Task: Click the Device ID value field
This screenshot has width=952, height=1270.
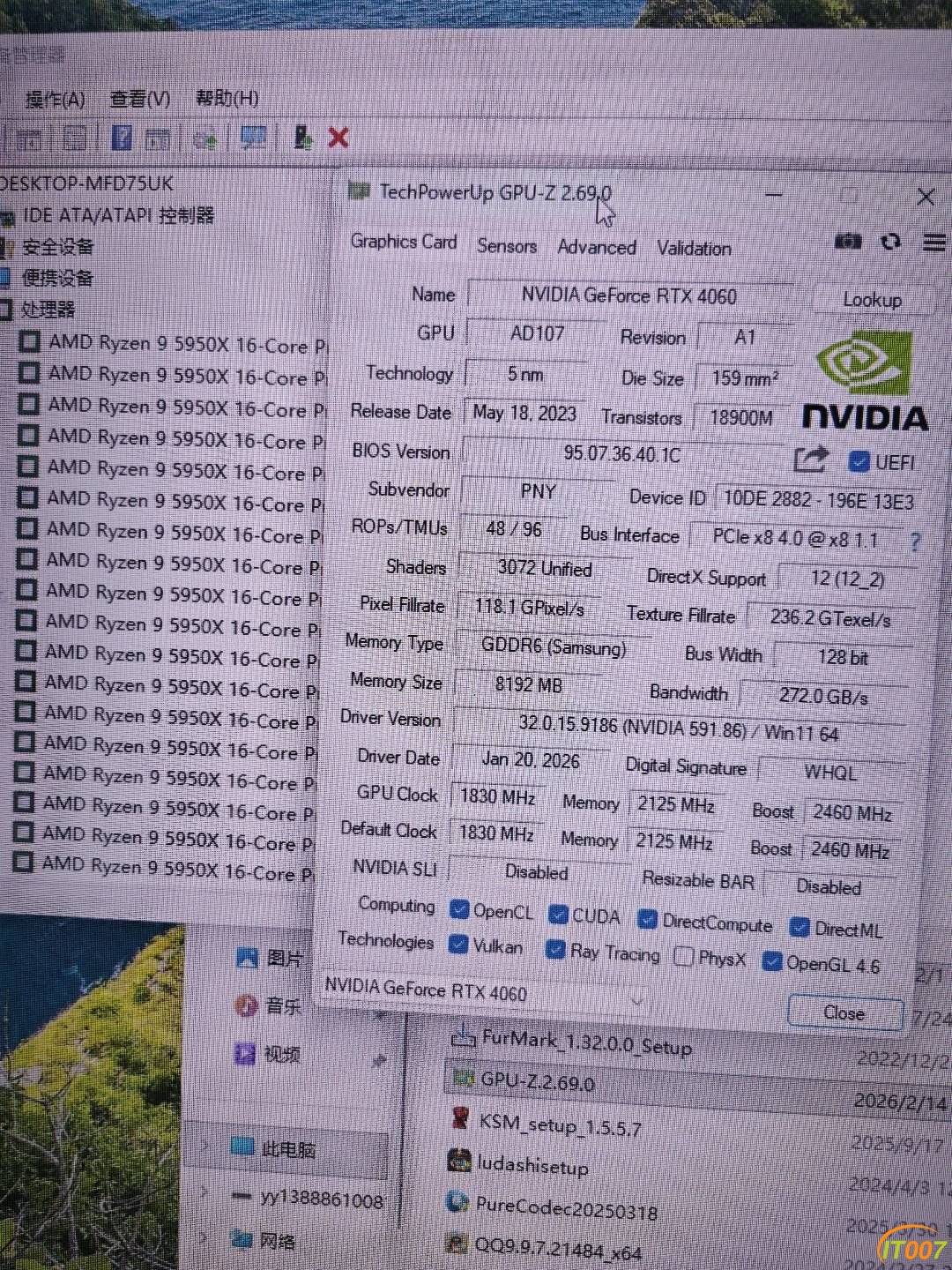Action: (818, 500)
